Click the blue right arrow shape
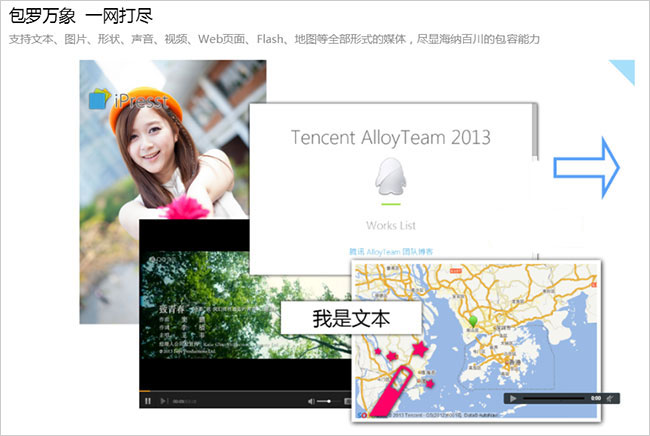Image resolution: width=650 pixels, height=436 pixels. coord(592,168)
